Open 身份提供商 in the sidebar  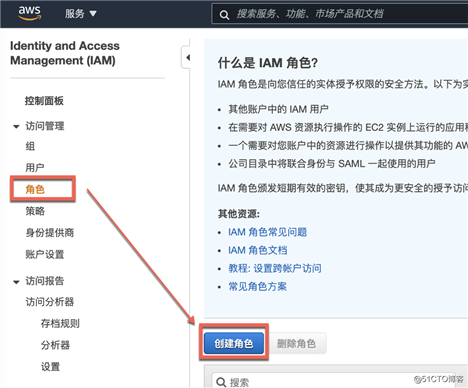coord(50,233)
